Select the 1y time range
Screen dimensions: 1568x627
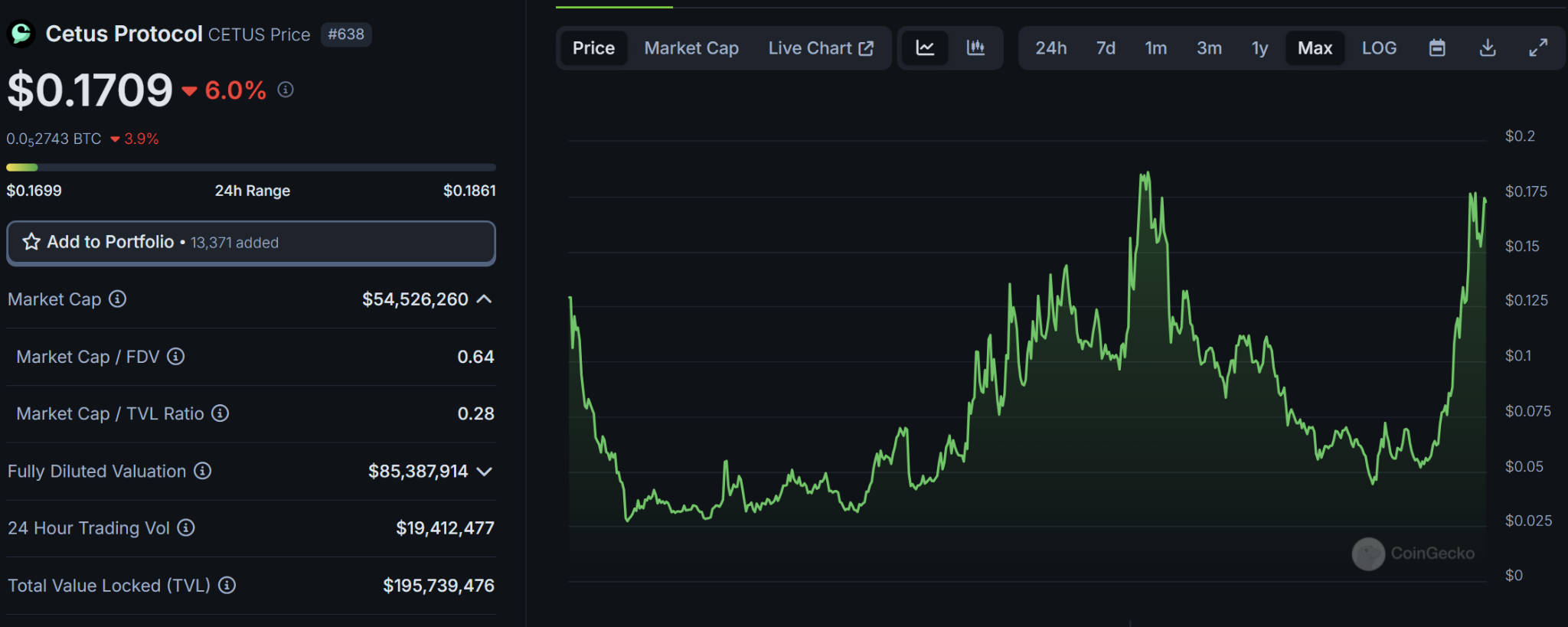[1259, 48]
